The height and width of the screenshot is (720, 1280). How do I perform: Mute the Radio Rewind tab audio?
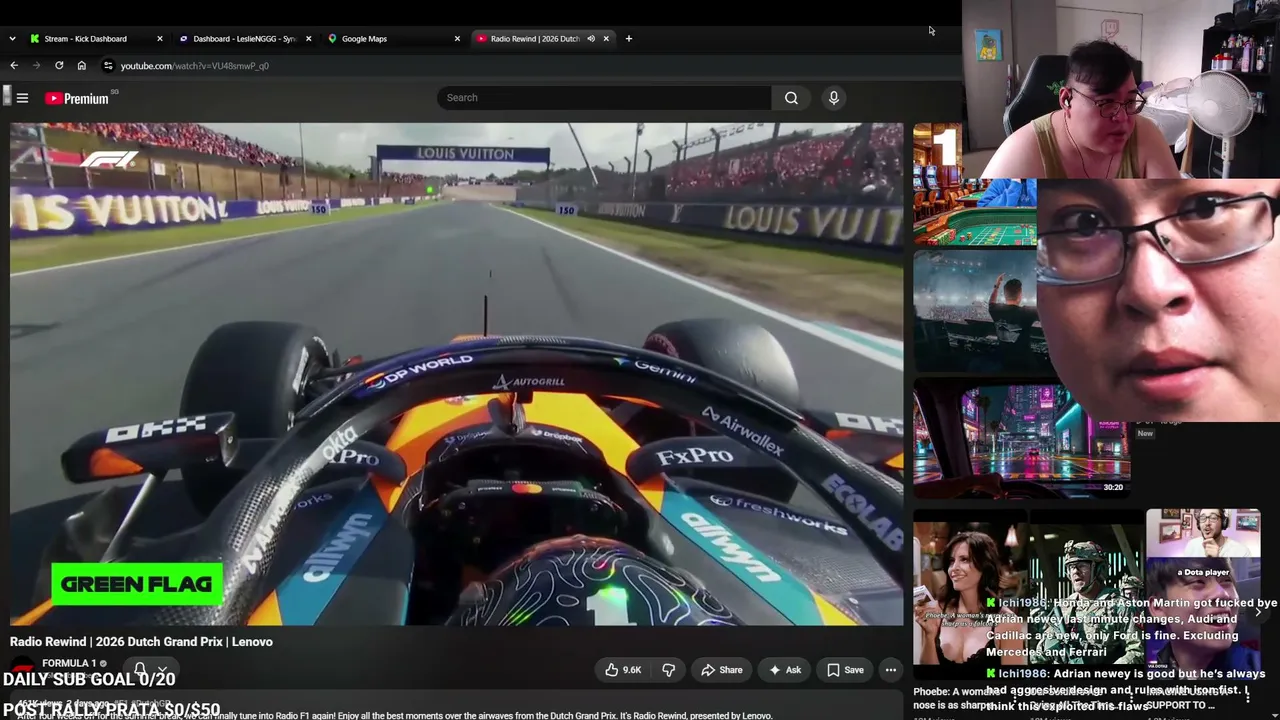tap(591, 39)
